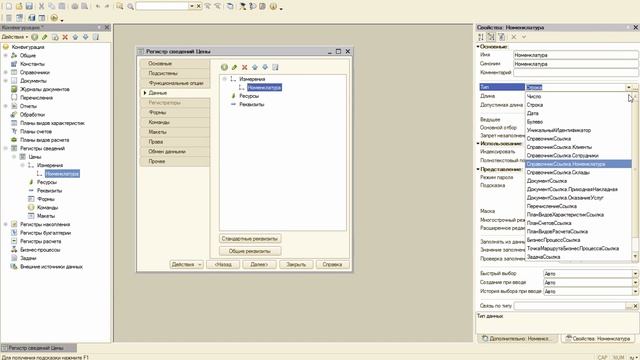The width and height of the screenshot is (640, 360).
Task: Switch to the Основные tab in Регистр сведений
Action: [175, 64]
